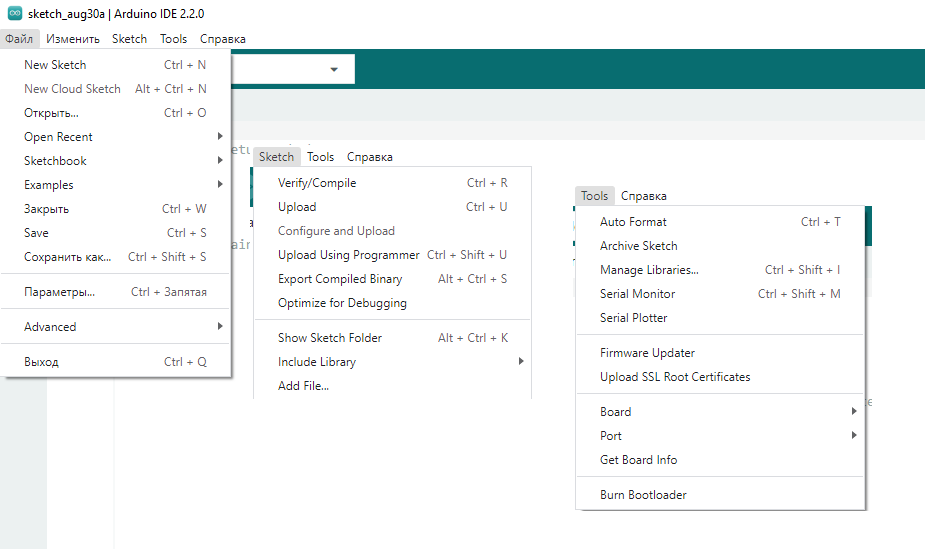The width and height of the screenshot is (925, 549).
Task: Select Verify/Compile
Action: tap(393, 183)
